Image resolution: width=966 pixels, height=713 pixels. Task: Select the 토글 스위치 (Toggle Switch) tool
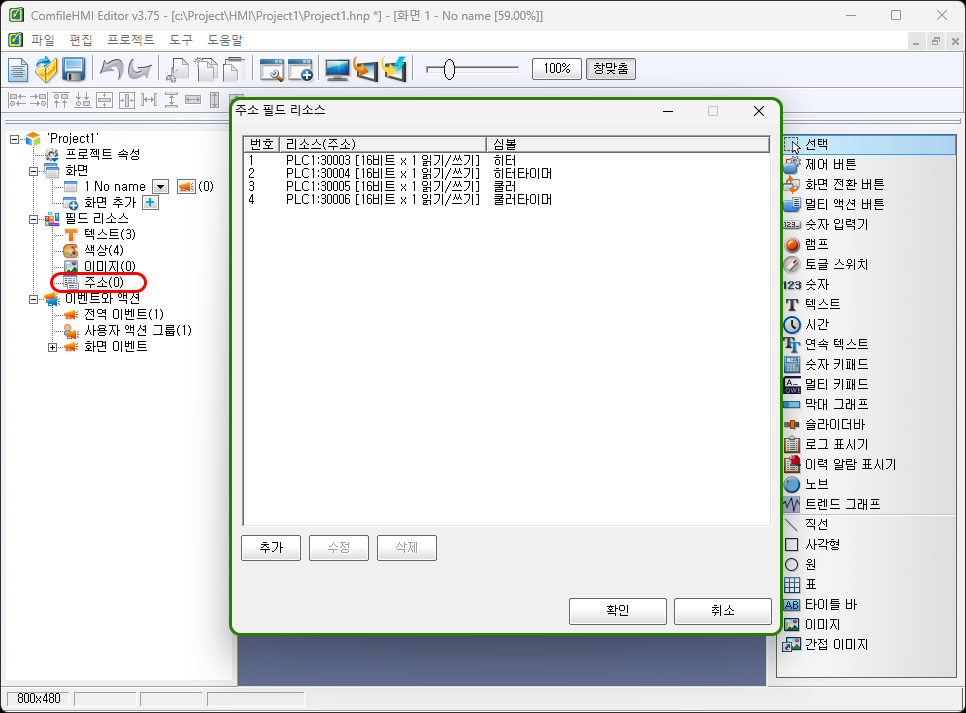[828, 264]
